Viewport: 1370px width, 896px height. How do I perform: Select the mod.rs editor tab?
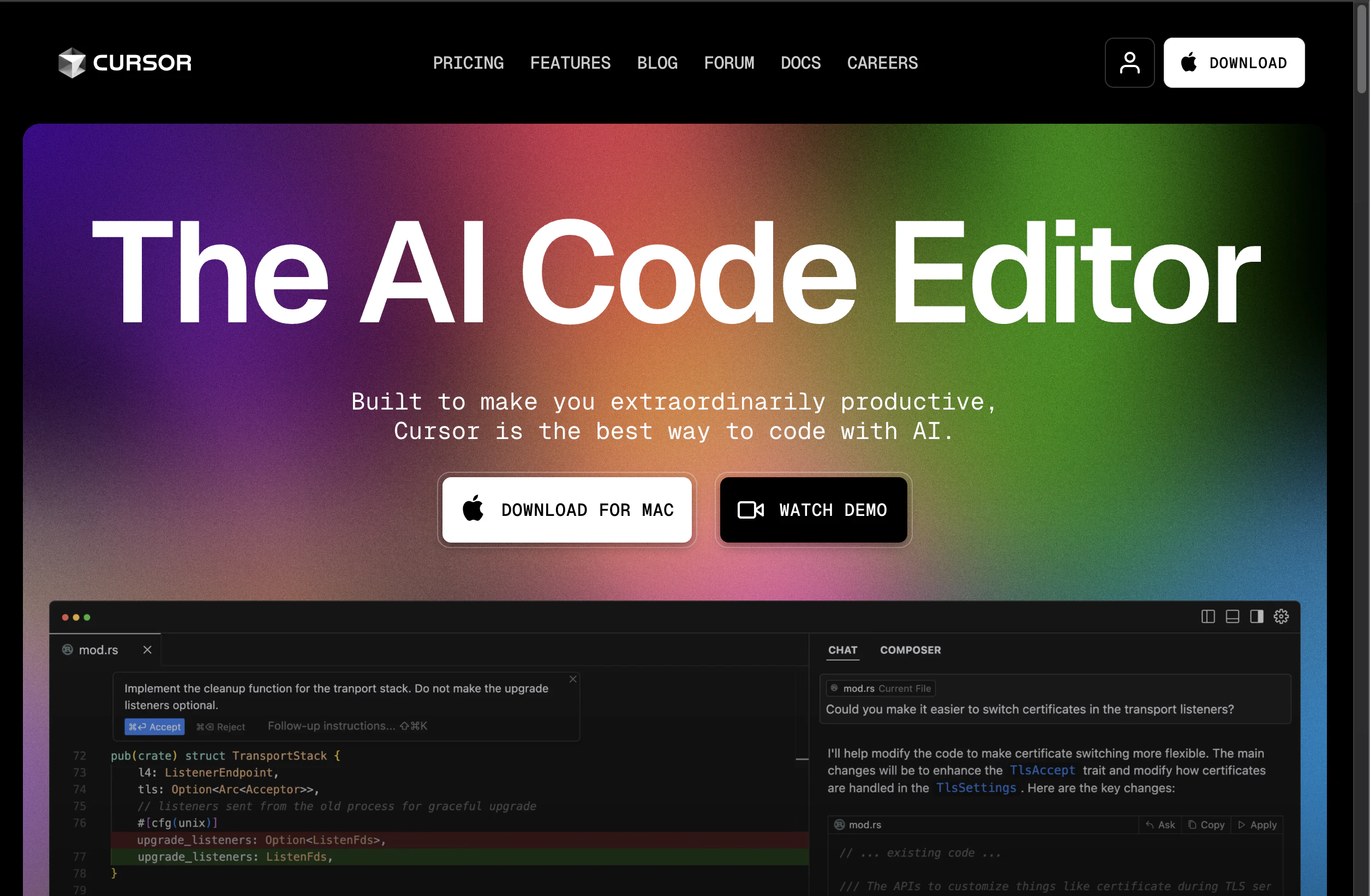105,650
